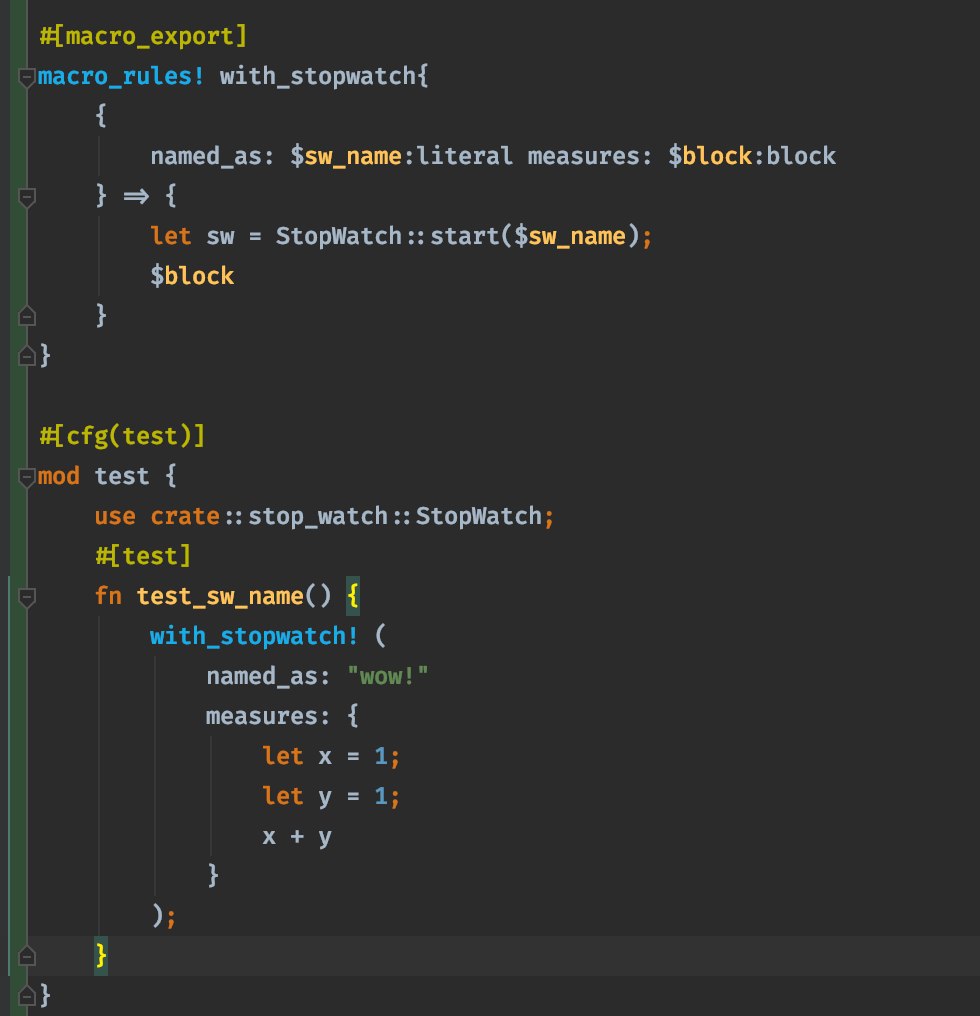The image size is (980, 1016).
Task: Click the test_sw_name function name
Action: [x=220, y=596]
